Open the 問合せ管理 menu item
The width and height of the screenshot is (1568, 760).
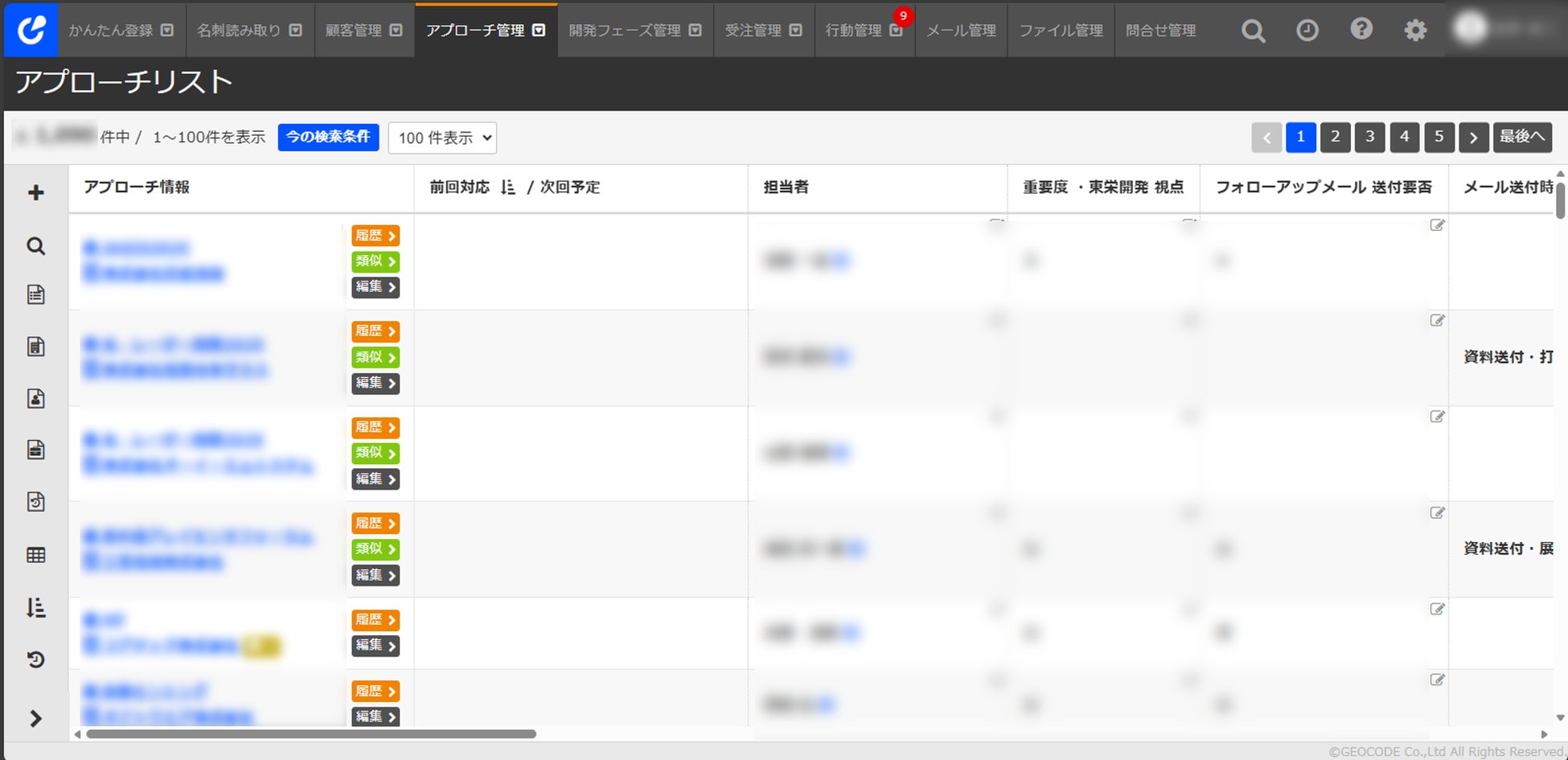(x=1160, y=31)
